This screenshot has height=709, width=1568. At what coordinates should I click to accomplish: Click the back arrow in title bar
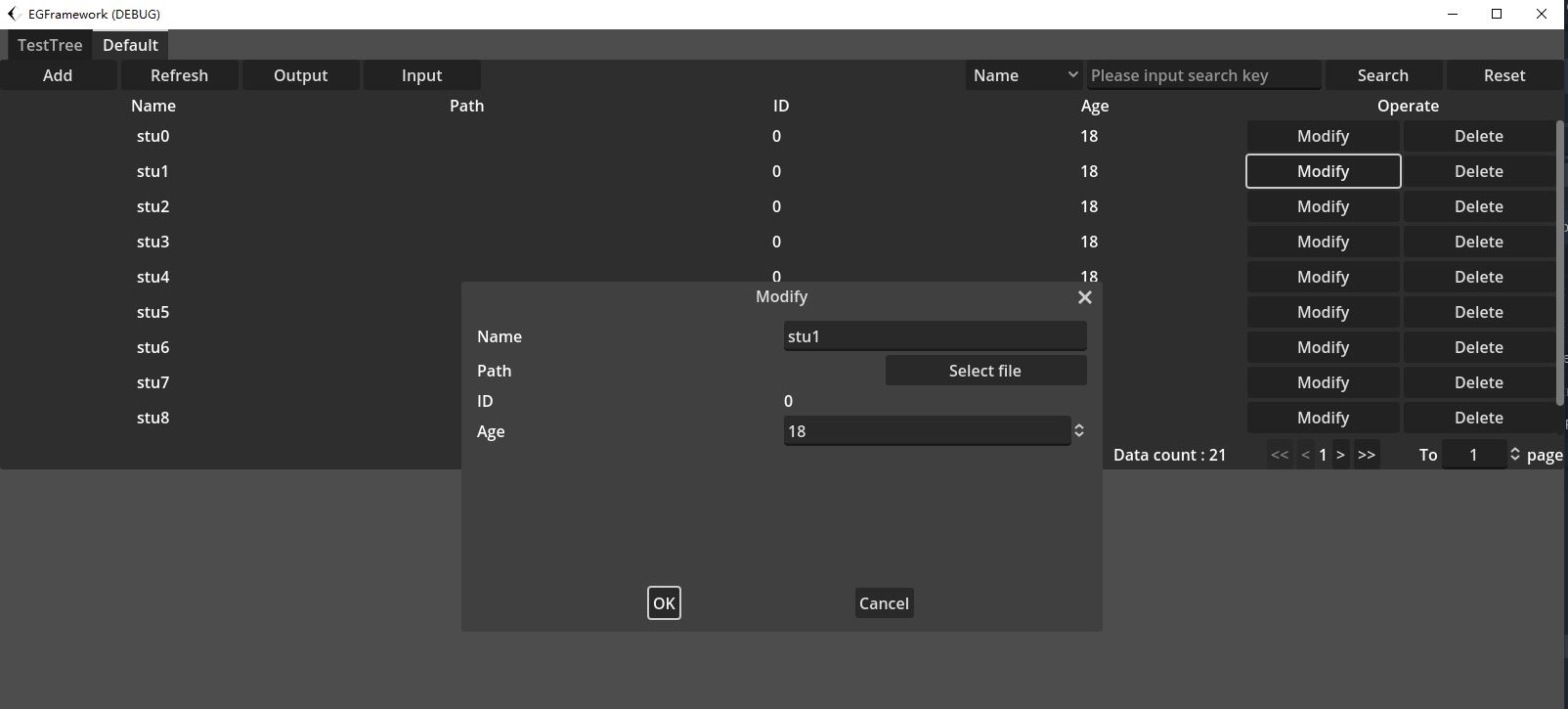[13, 14]
